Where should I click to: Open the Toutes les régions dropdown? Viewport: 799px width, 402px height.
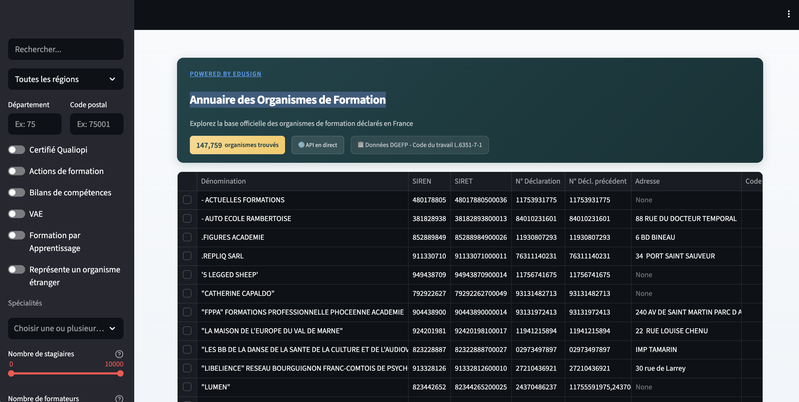tap(66, 79)
